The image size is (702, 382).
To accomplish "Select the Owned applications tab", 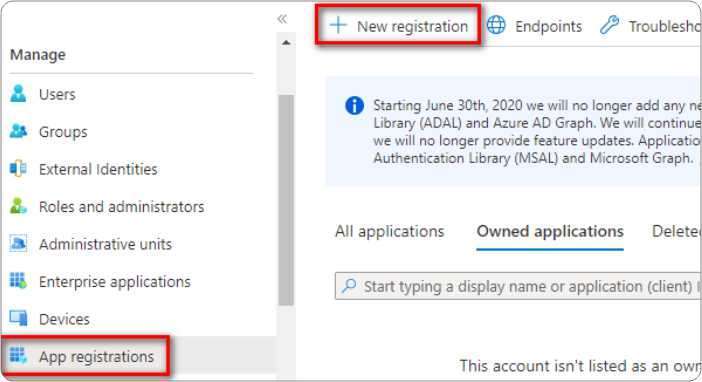I will point(550,232).
